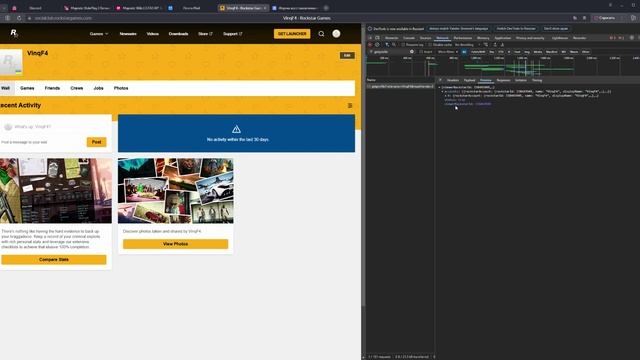Open the Downloads link in the navigation
The width and height of the screenshot is (640, 360).
pyautogui.click(x=178, y=34)
